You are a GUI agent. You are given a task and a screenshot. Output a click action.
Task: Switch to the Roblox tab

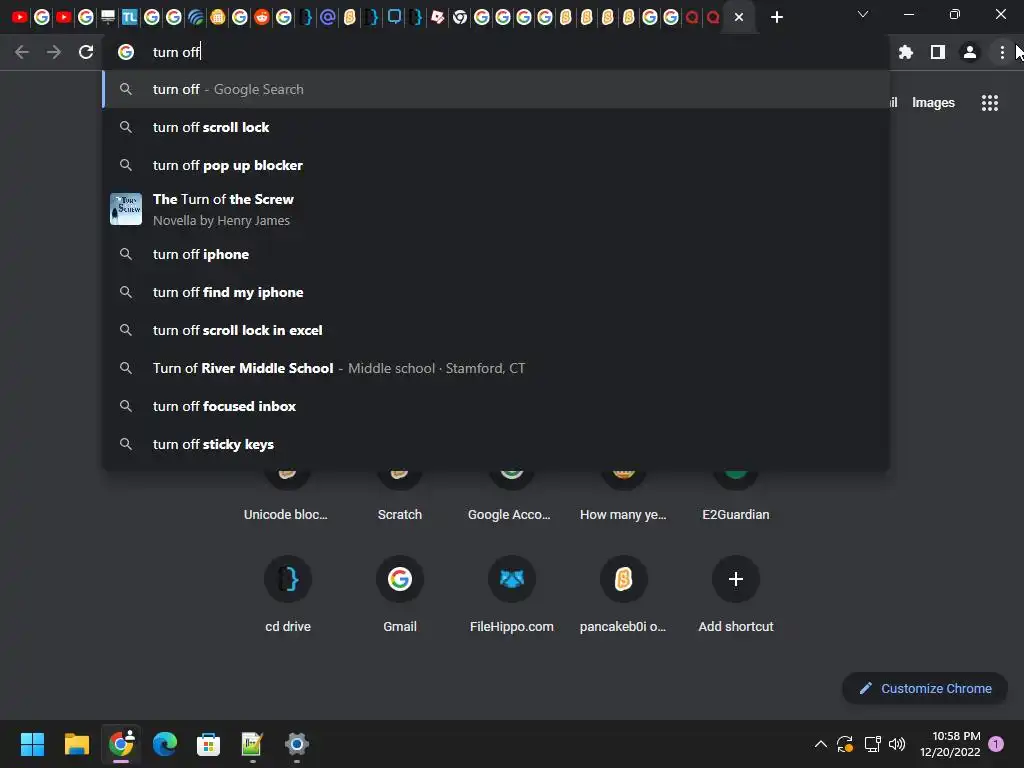[x=438, y=17]
